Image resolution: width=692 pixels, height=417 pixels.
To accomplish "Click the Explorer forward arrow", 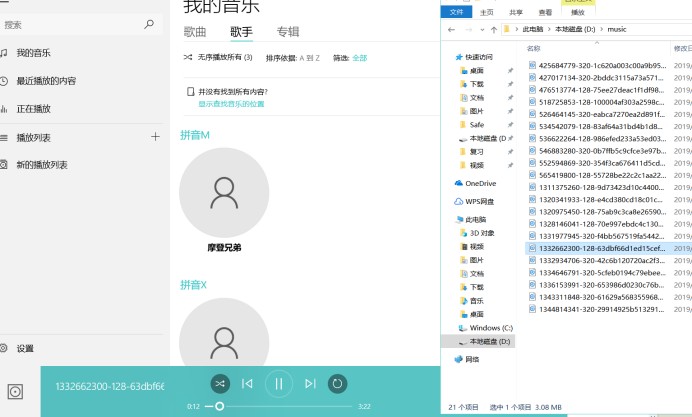I will 469,30.
